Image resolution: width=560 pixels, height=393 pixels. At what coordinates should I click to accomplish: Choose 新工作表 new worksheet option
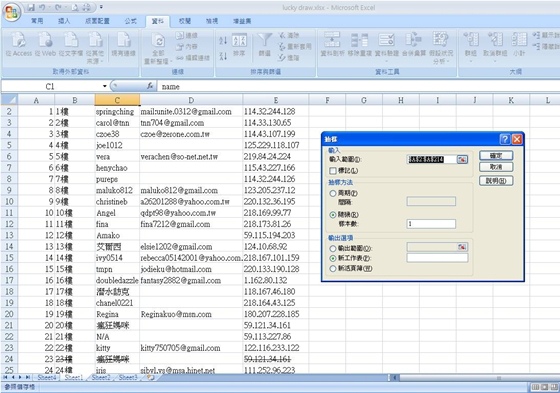pos(333,258)
